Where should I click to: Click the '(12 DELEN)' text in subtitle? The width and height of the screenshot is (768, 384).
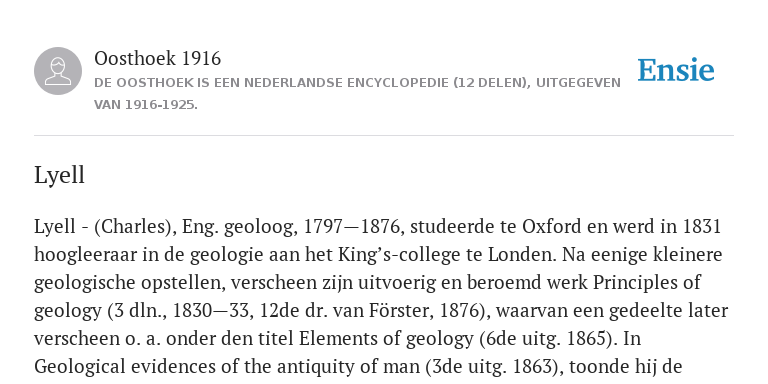point(492,83)
